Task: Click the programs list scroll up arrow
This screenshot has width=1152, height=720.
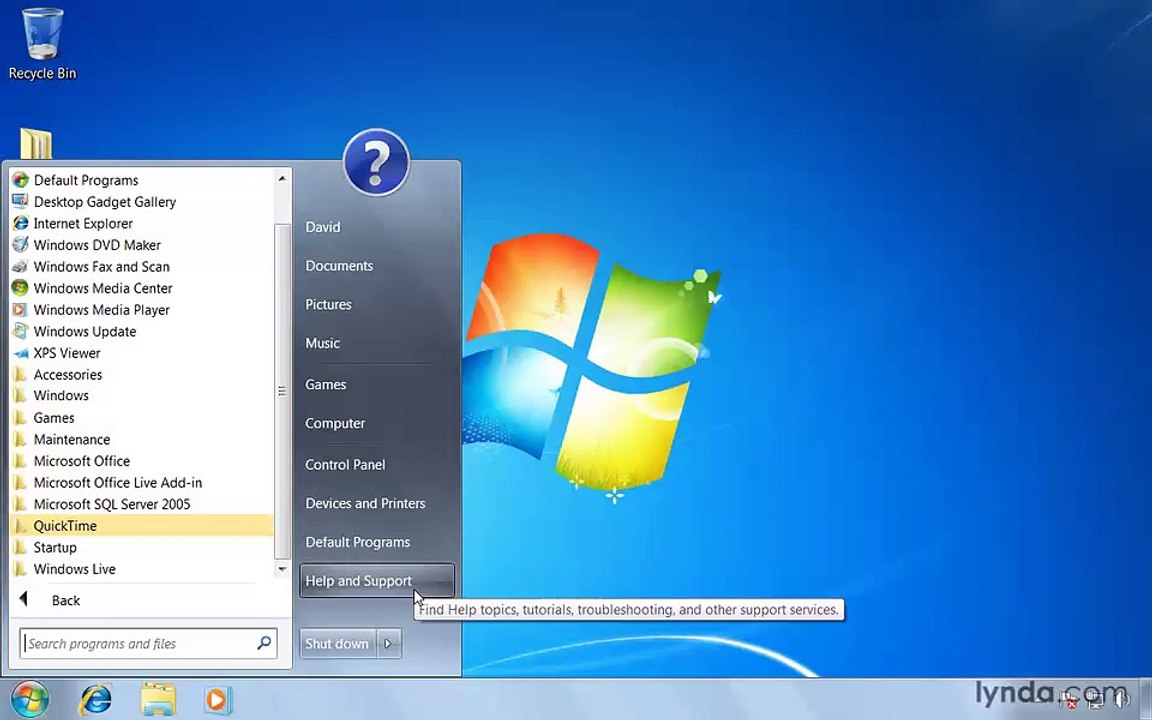Action: tap(282, 179)
